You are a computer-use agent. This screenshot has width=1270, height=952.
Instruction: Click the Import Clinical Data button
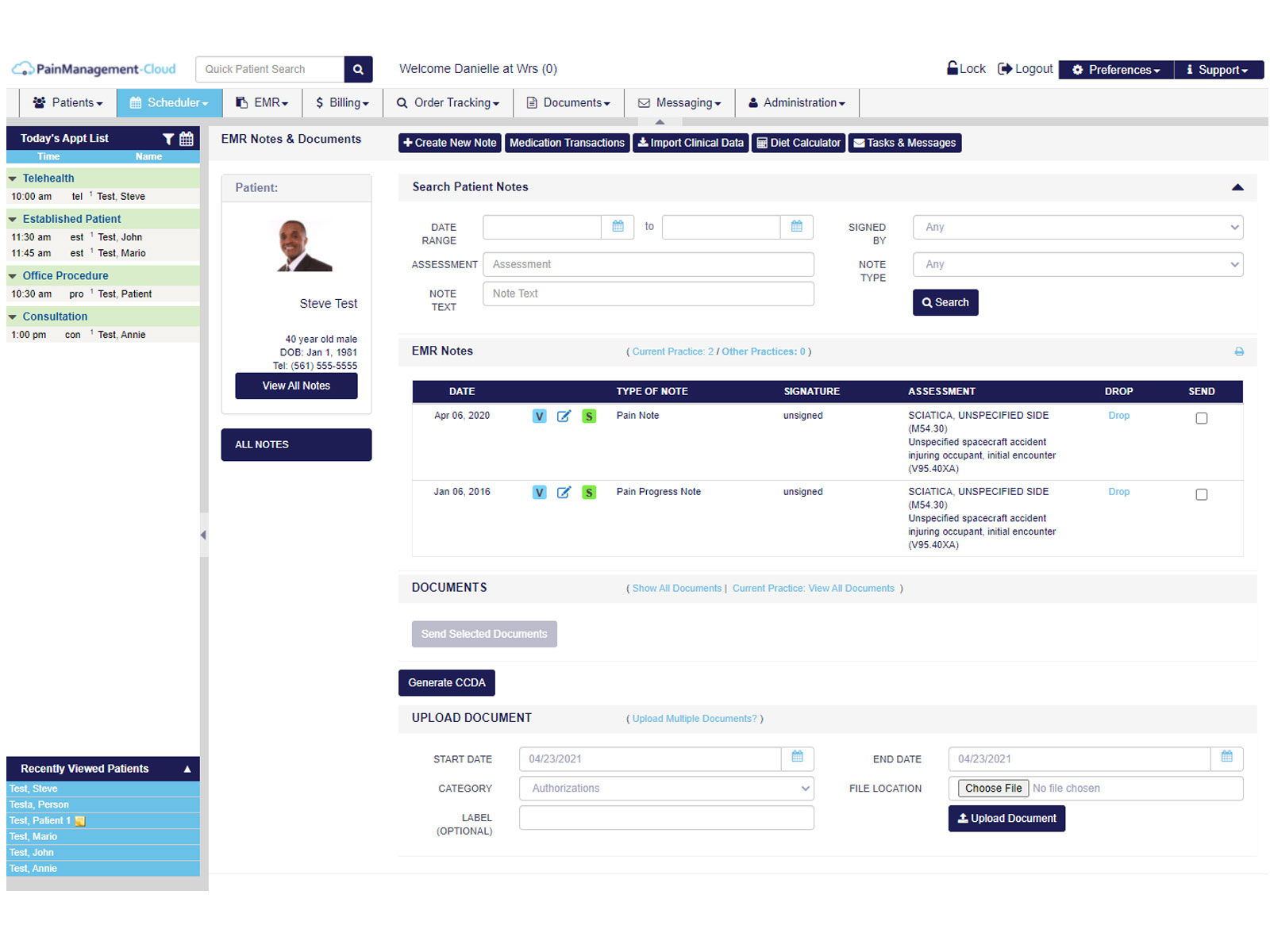click(x=691, y=143)
